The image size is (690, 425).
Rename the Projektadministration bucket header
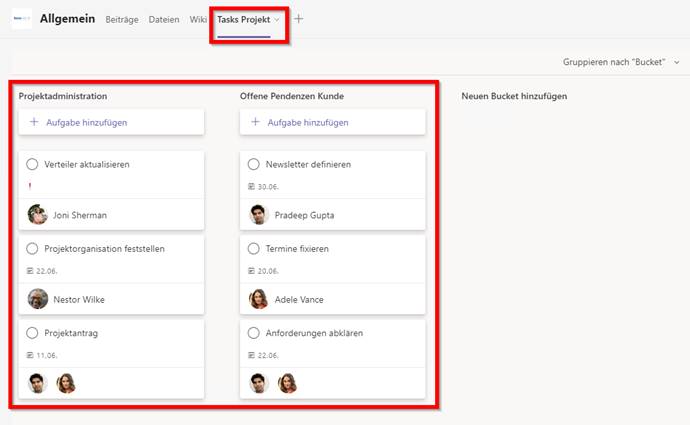tap(63, 96)
